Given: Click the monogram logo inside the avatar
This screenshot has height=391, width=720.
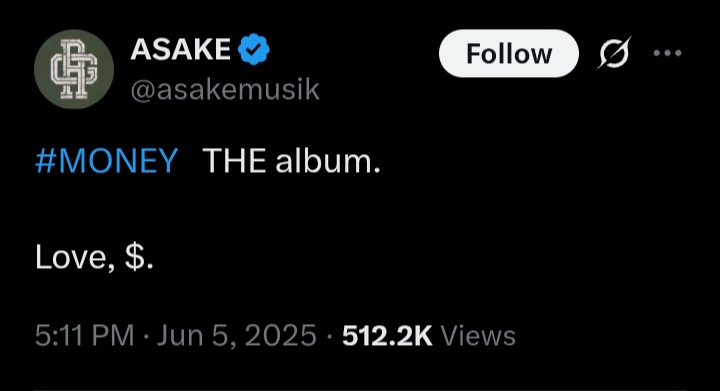Looking at the screenshot, I should click(x=74, y=69).
